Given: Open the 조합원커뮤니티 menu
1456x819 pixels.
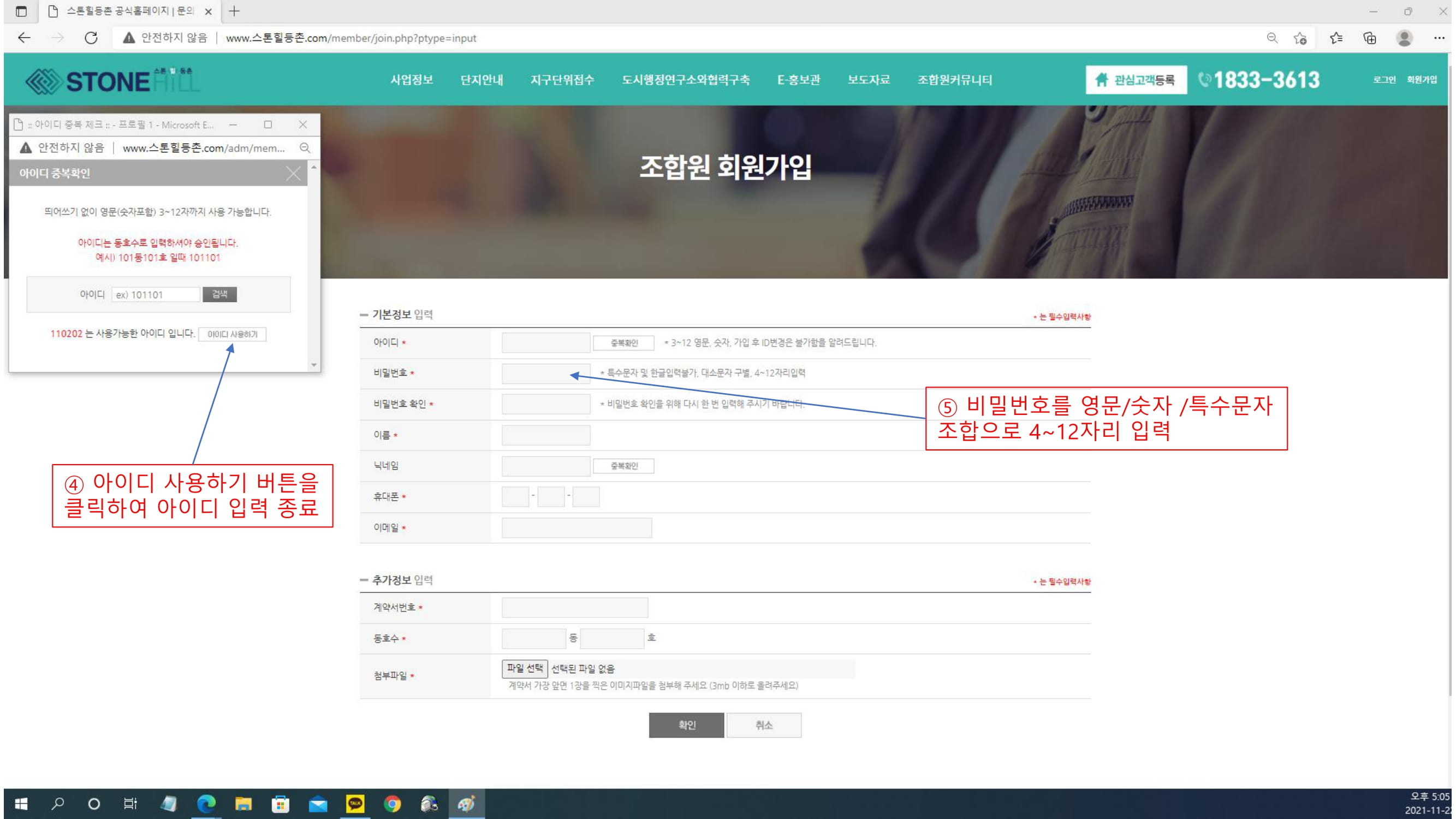Looking at the screenshot, I should [x=954, y=80].
